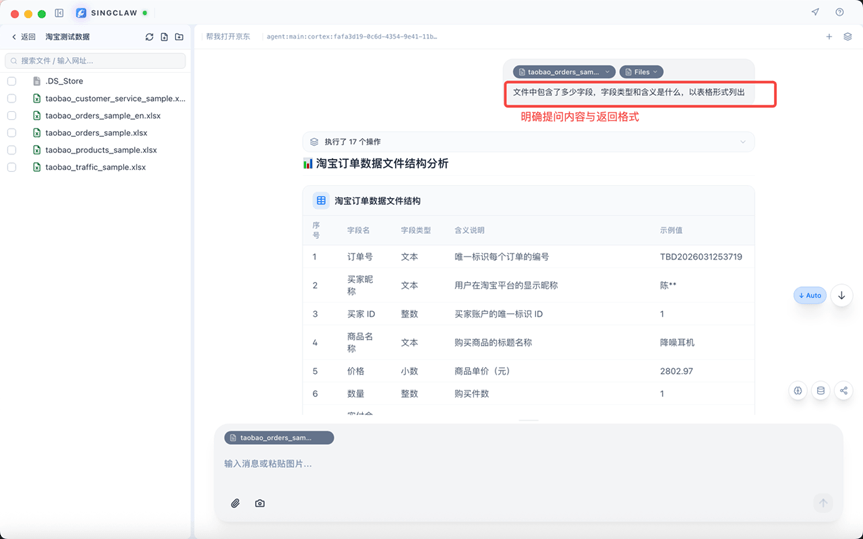Click the new file icon
Image resolution: width=863 pixels, height=539 pixels.
(x=164, y=37)
